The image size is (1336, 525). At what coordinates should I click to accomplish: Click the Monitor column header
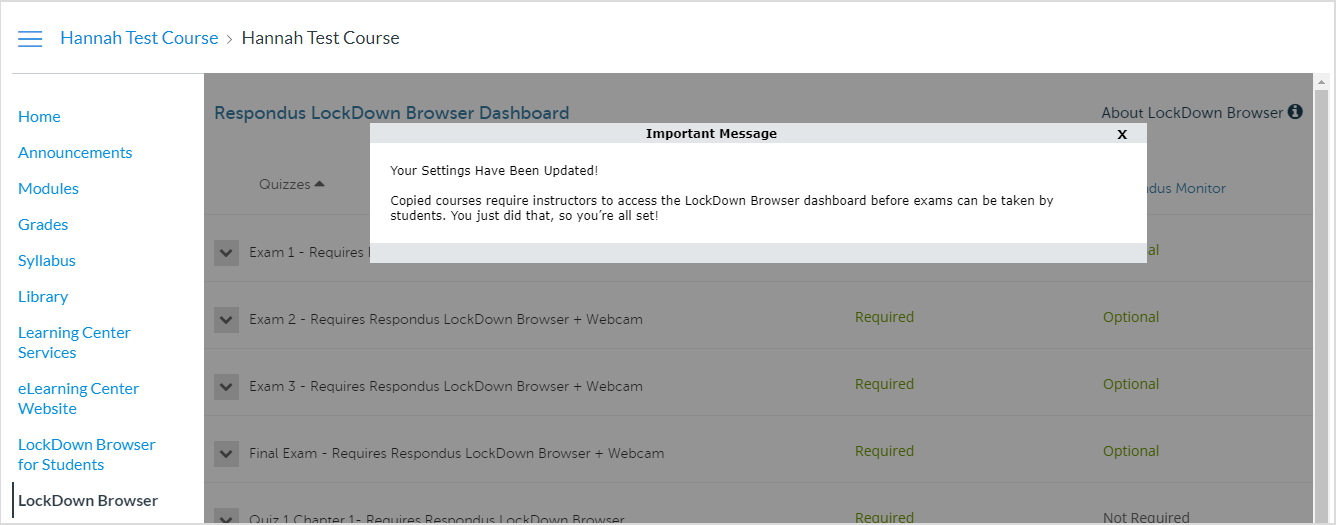pos(1186,188)
